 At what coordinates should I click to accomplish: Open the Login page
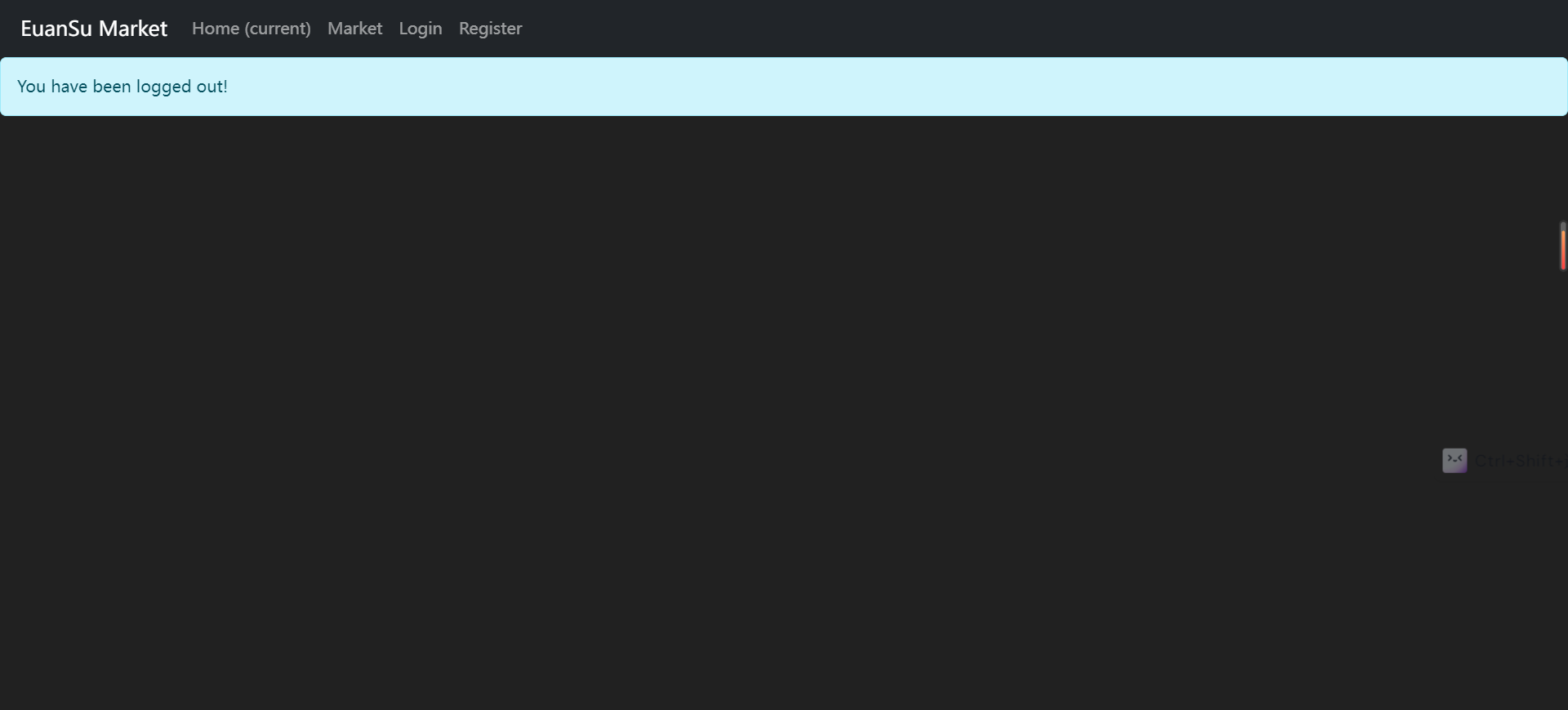(421, 29)
